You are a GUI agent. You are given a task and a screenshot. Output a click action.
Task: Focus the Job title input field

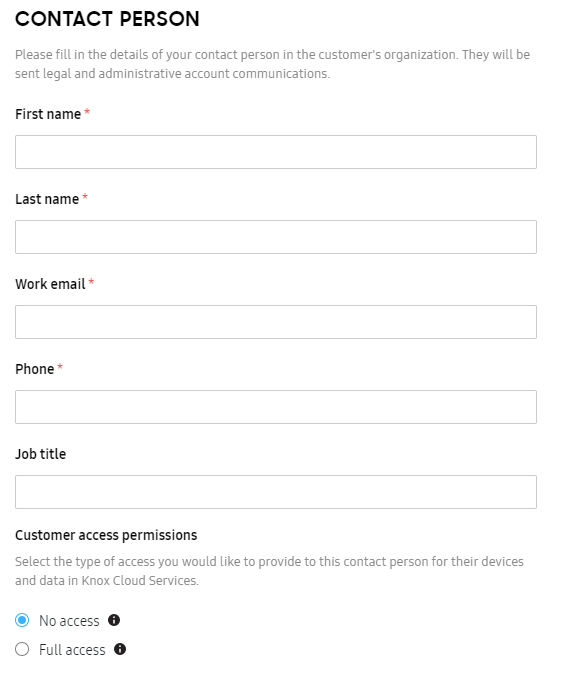[x=276, y=492]
